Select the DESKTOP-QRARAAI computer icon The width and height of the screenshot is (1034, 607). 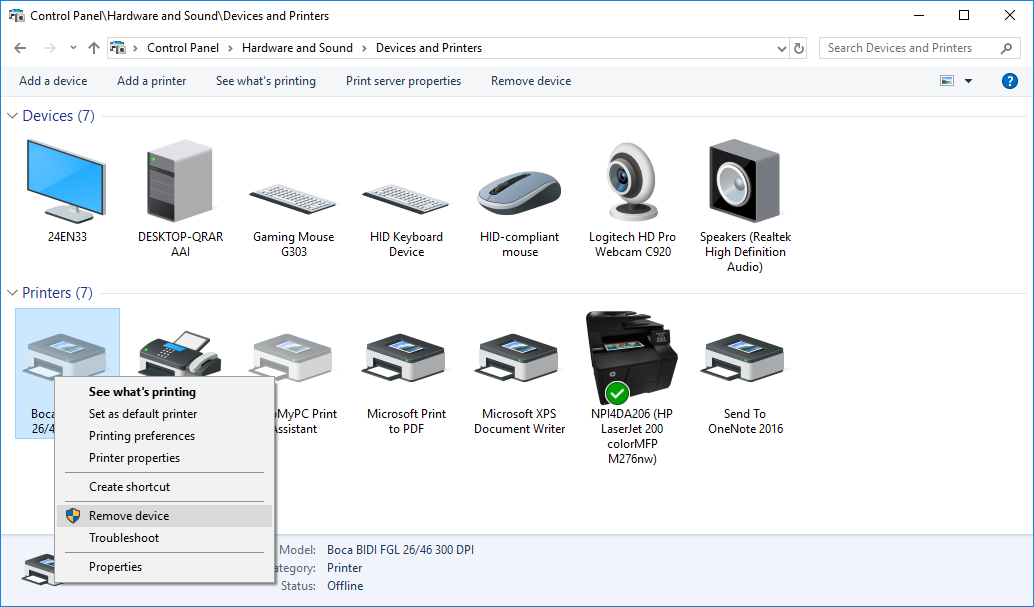(x=180, y=181)
